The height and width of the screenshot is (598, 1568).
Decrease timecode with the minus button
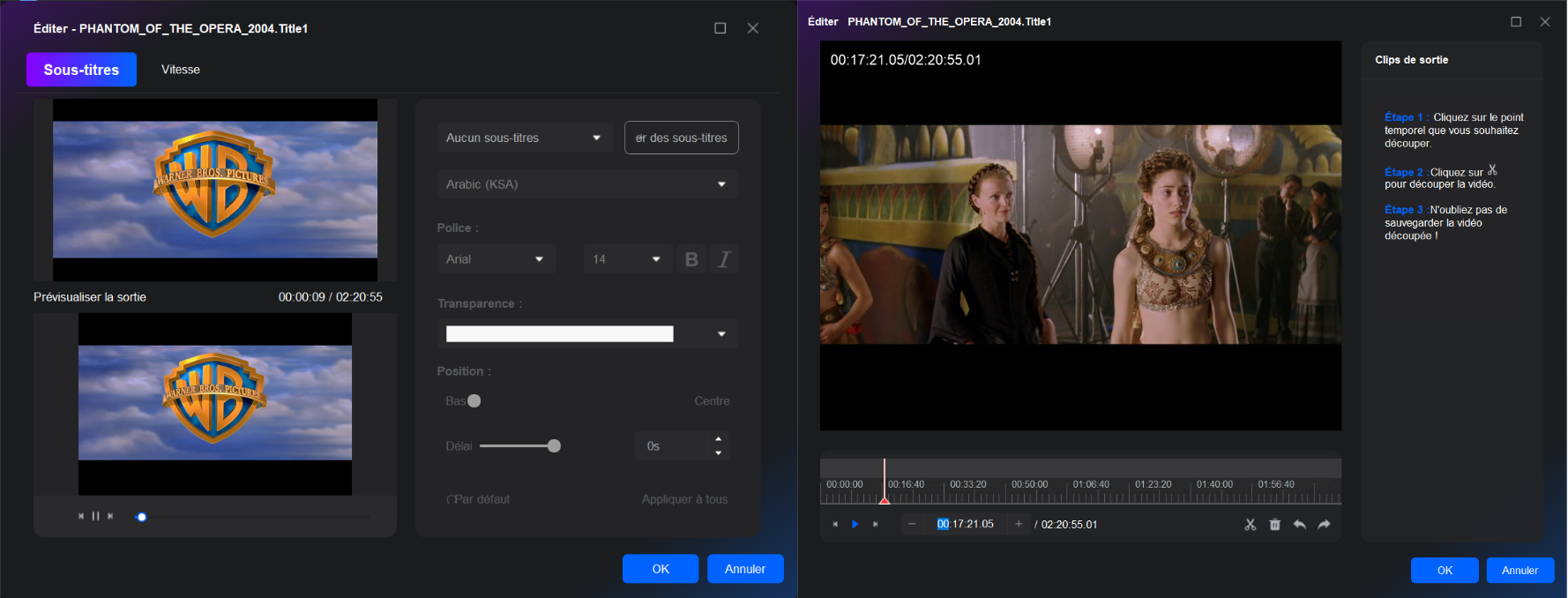tap(912, 524)
